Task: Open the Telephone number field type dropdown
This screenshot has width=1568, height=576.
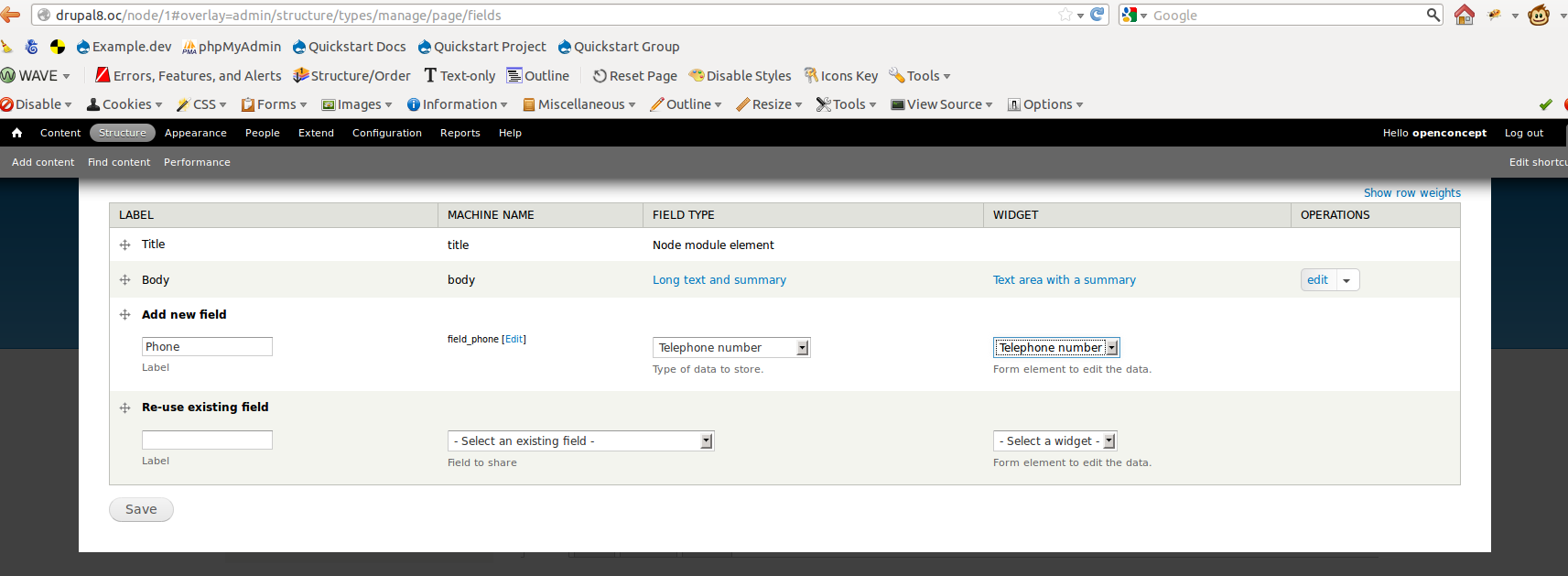Action: pyautogui.click(x=731, y=347)
